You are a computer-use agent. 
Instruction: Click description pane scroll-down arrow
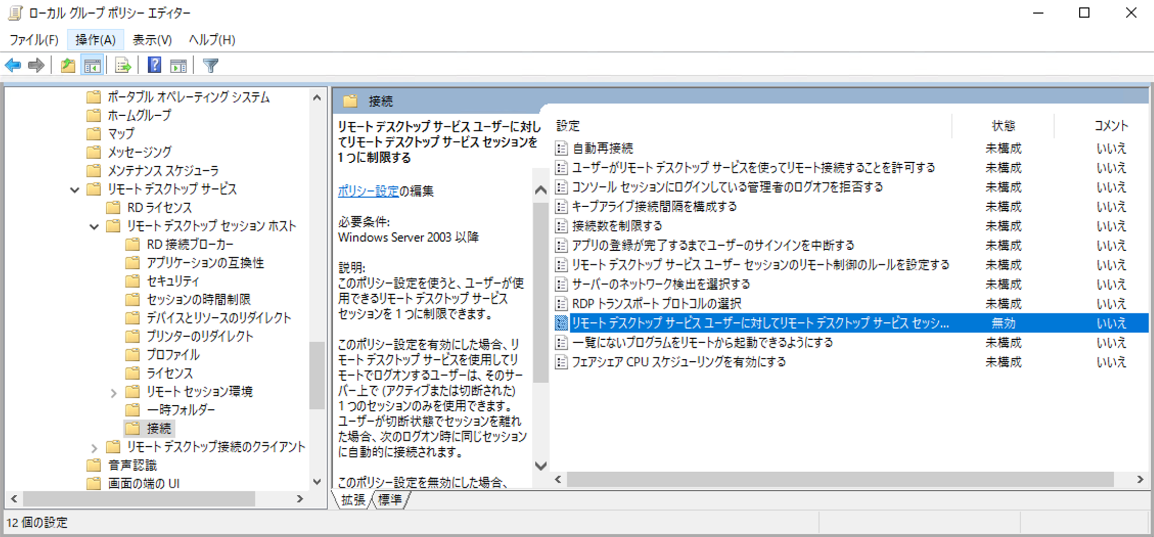541,466
